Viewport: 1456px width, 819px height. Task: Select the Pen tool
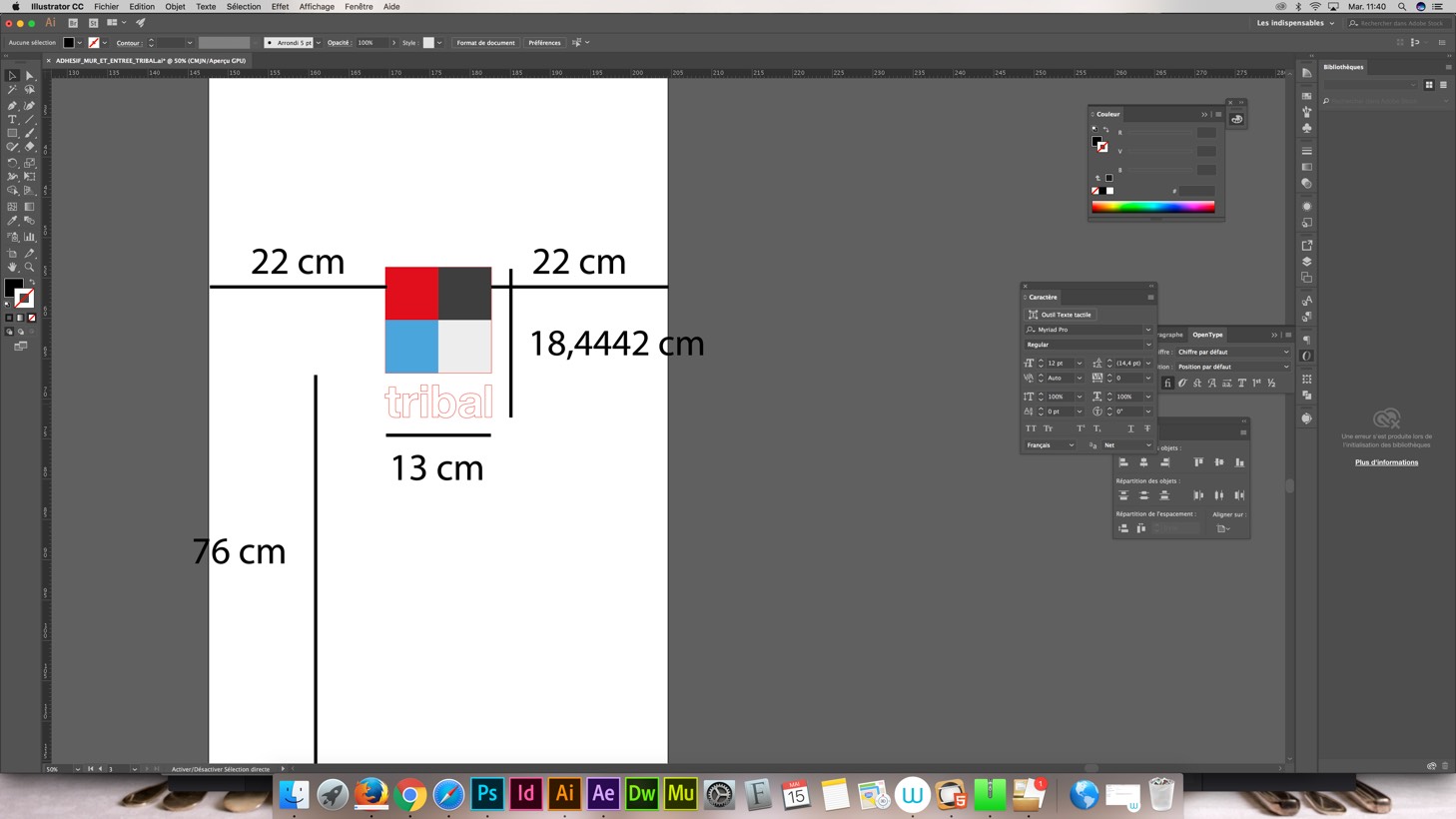(x=12, y=105)
